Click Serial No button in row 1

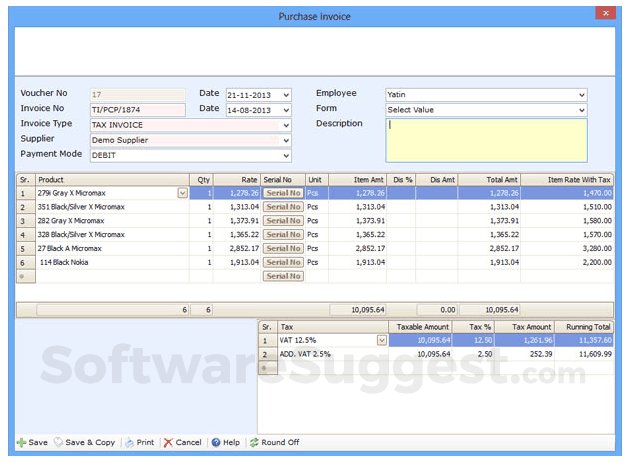tap(283, 193)
